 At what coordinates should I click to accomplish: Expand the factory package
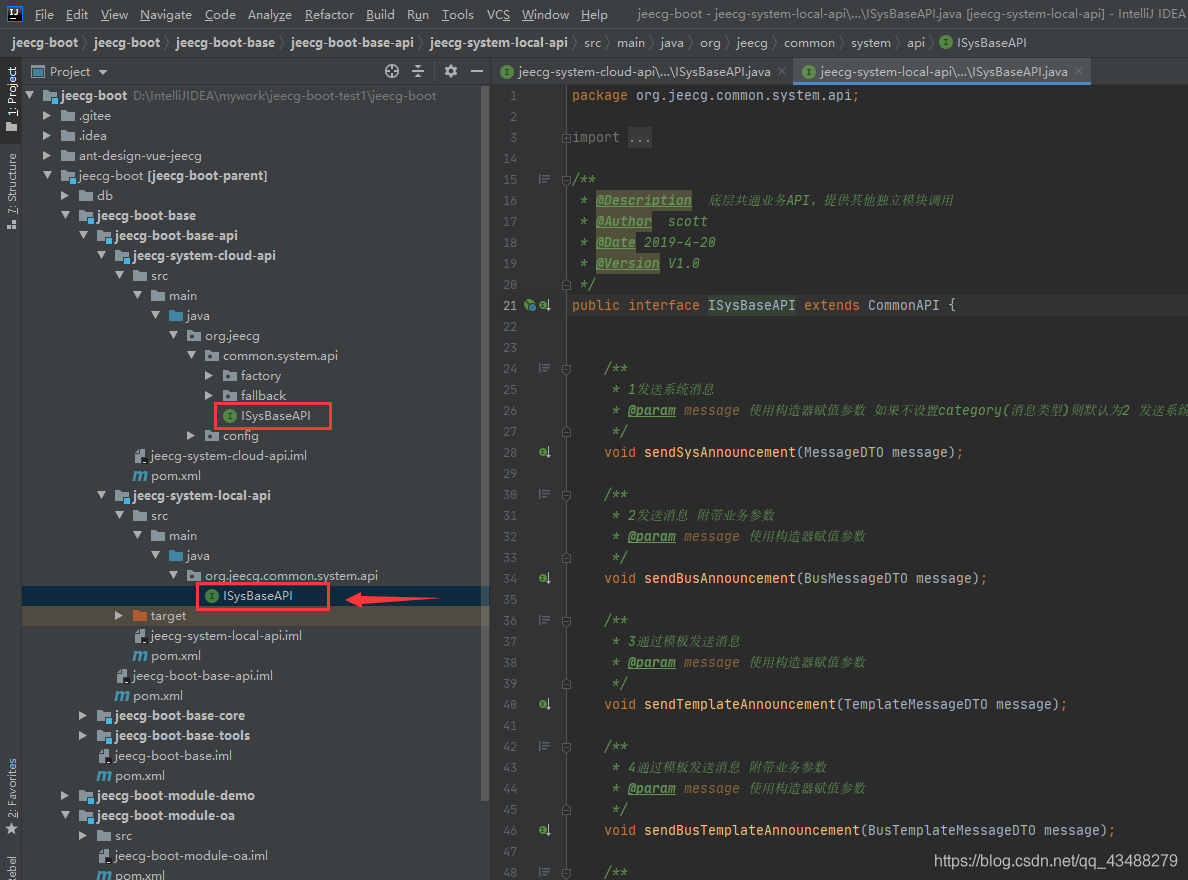point(210,375)
